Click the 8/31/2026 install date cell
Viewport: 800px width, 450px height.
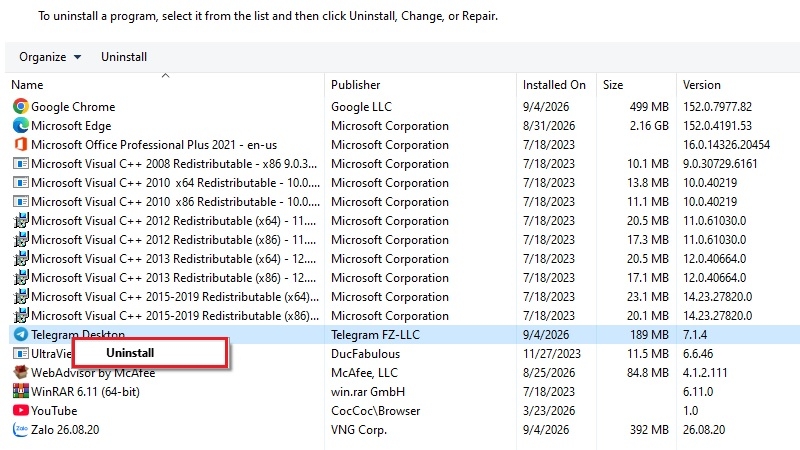548,126
